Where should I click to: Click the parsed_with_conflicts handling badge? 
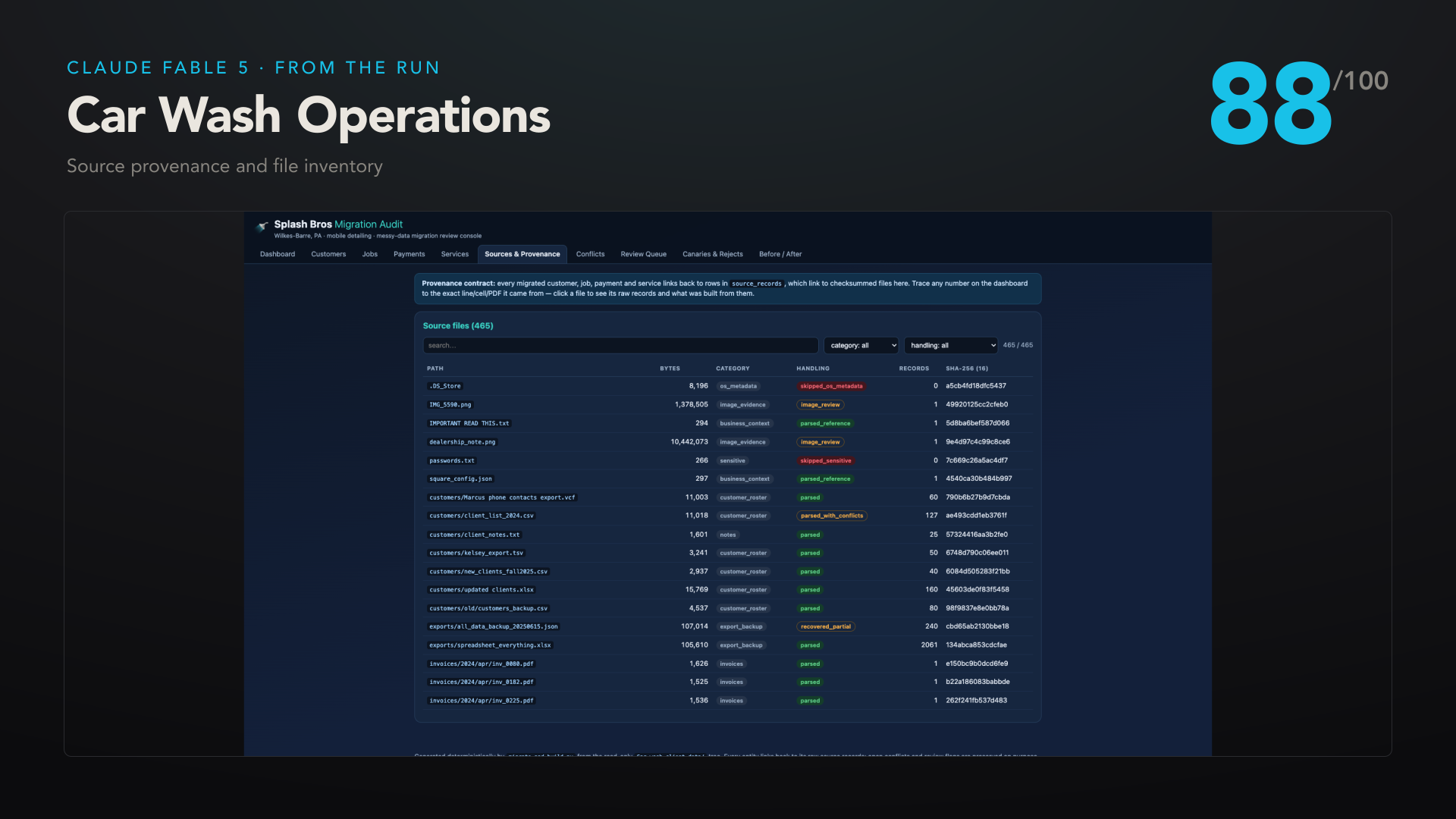point(832,516)
